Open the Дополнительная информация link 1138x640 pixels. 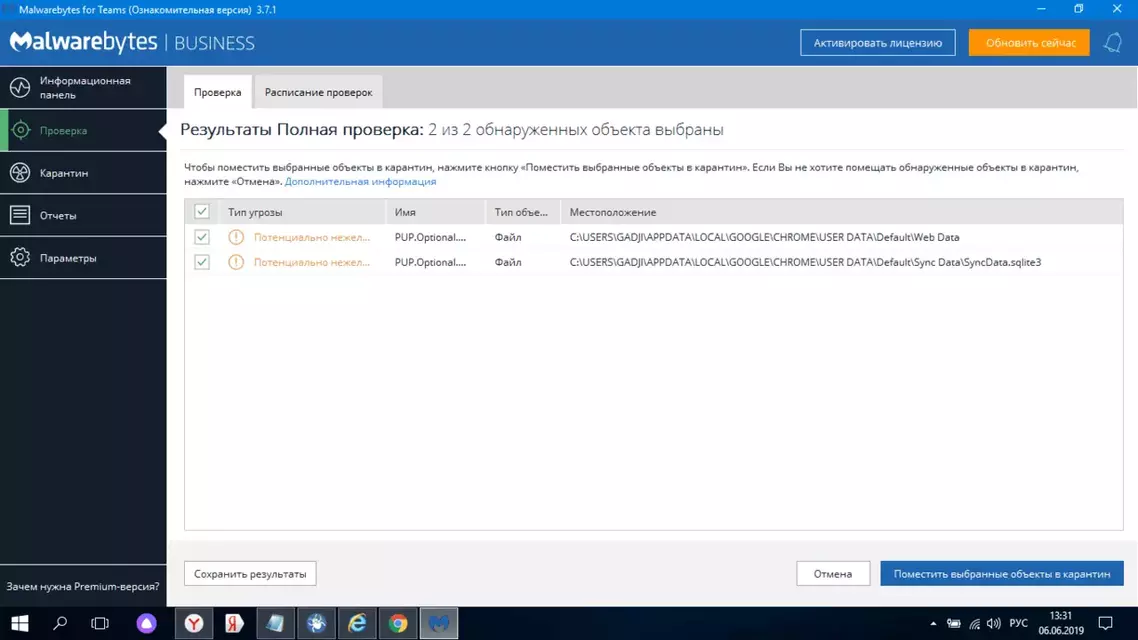pos(360,181)
